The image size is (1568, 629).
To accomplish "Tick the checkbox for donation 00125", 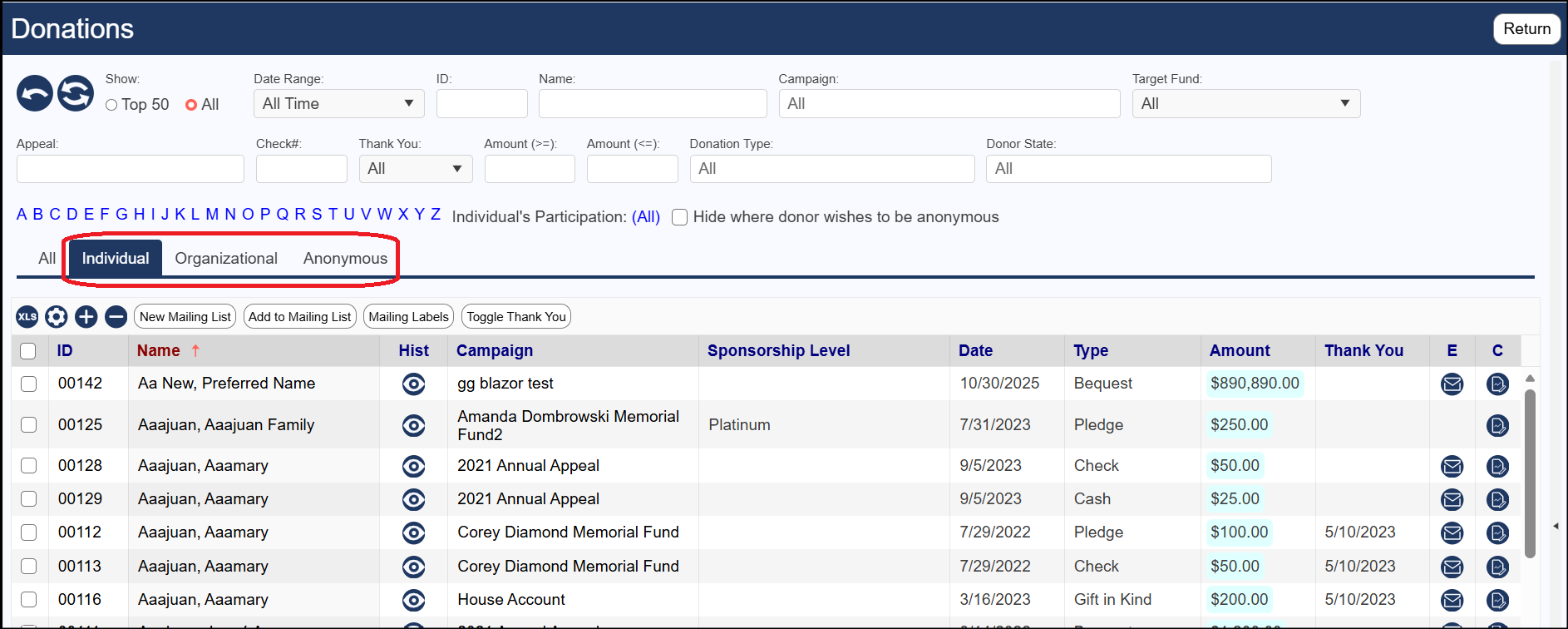I will [x=28, y=425].
